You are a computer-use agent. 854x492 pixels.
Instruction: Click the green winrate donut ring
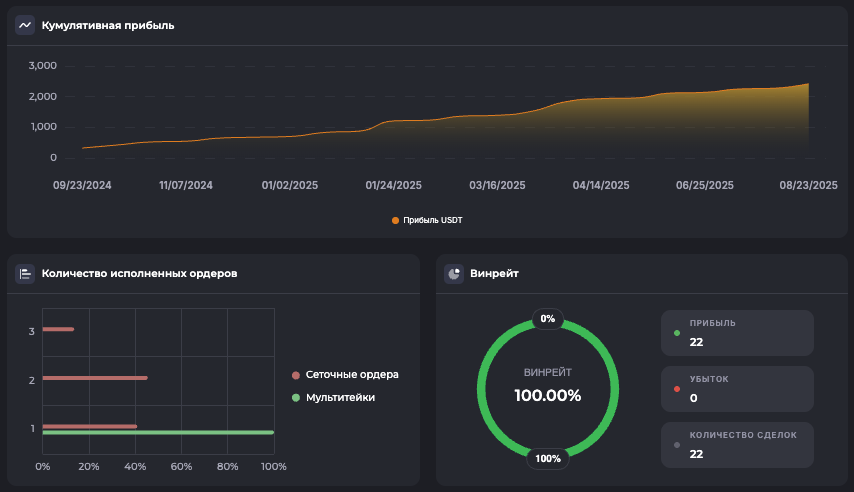tap(483, 389)
